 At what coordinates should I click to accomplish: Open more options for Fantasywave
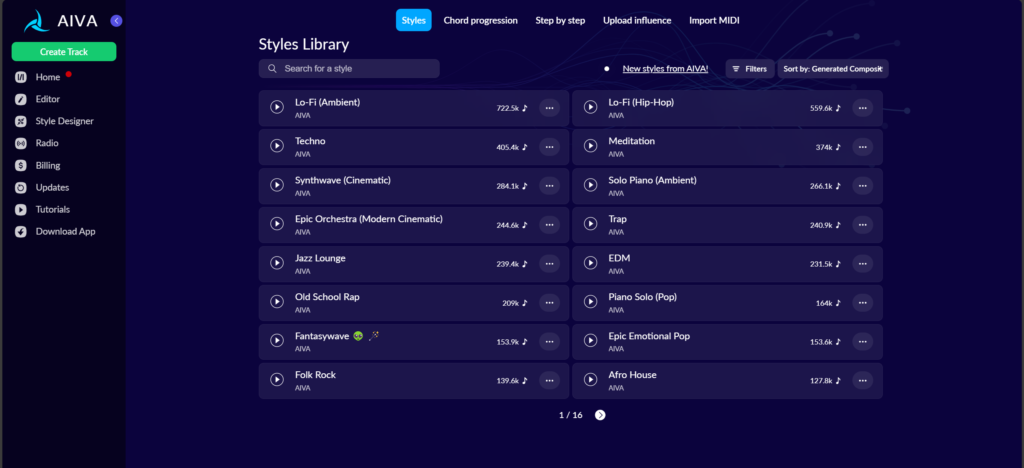[x=549, y=341]
